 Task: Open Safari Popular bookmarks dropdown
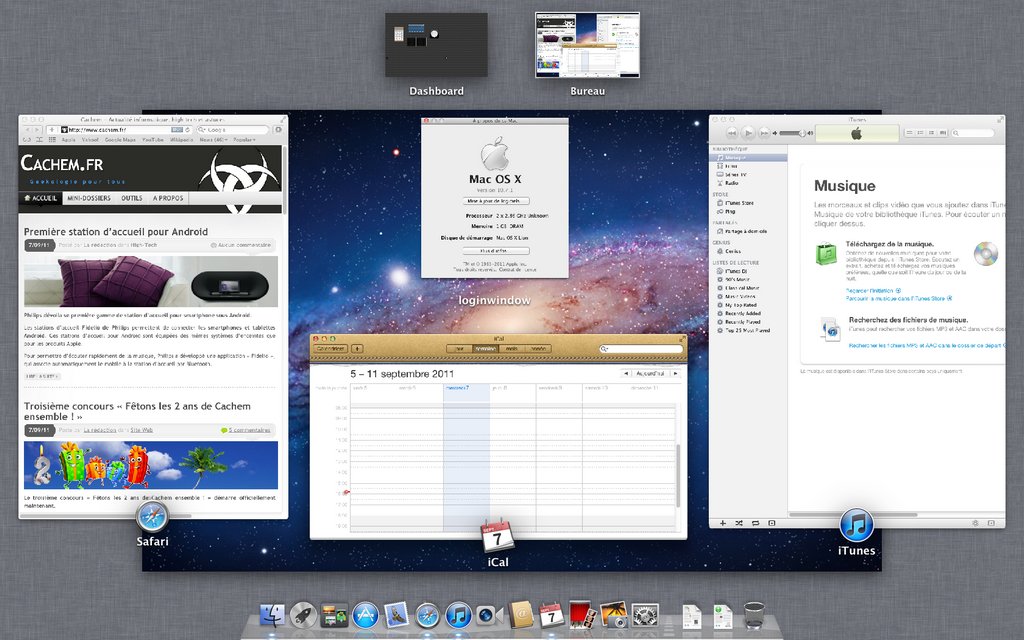point(245,140)
